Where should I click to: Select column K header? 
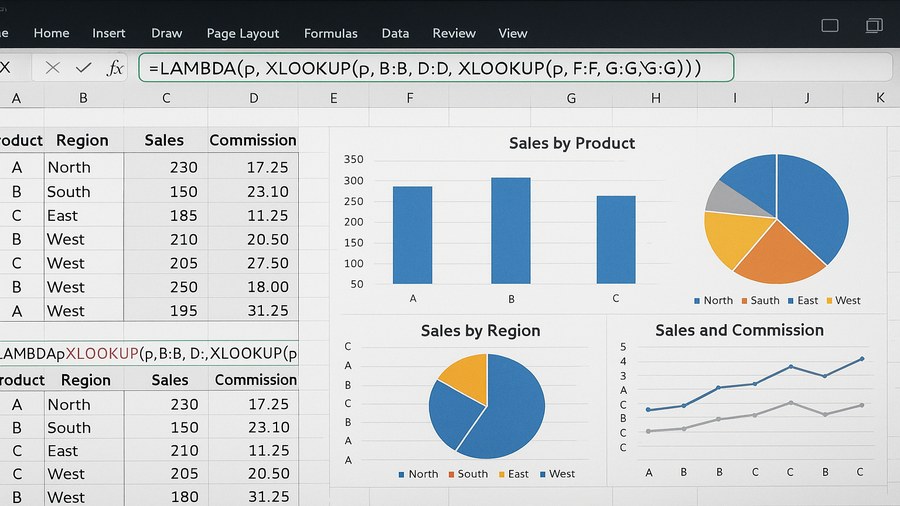click(880, 98)
